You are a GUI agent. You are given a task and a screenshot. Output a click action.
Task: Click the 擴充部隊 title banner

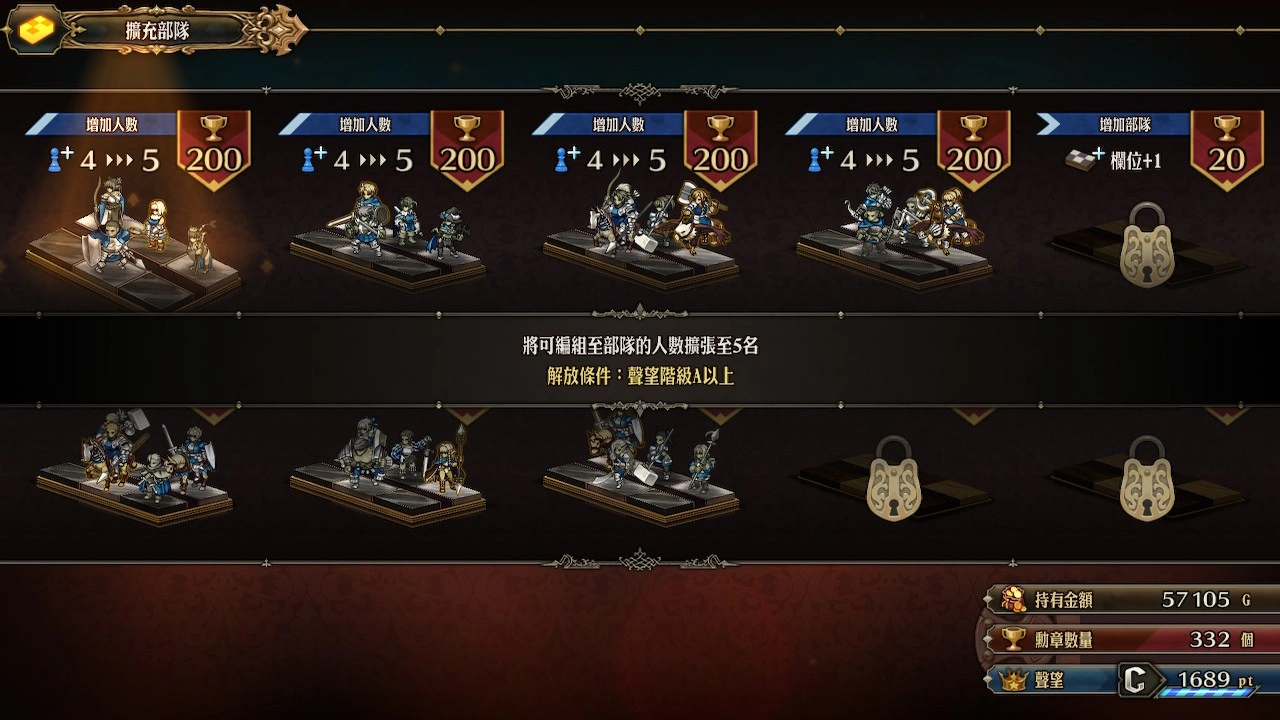pos(158,30)
